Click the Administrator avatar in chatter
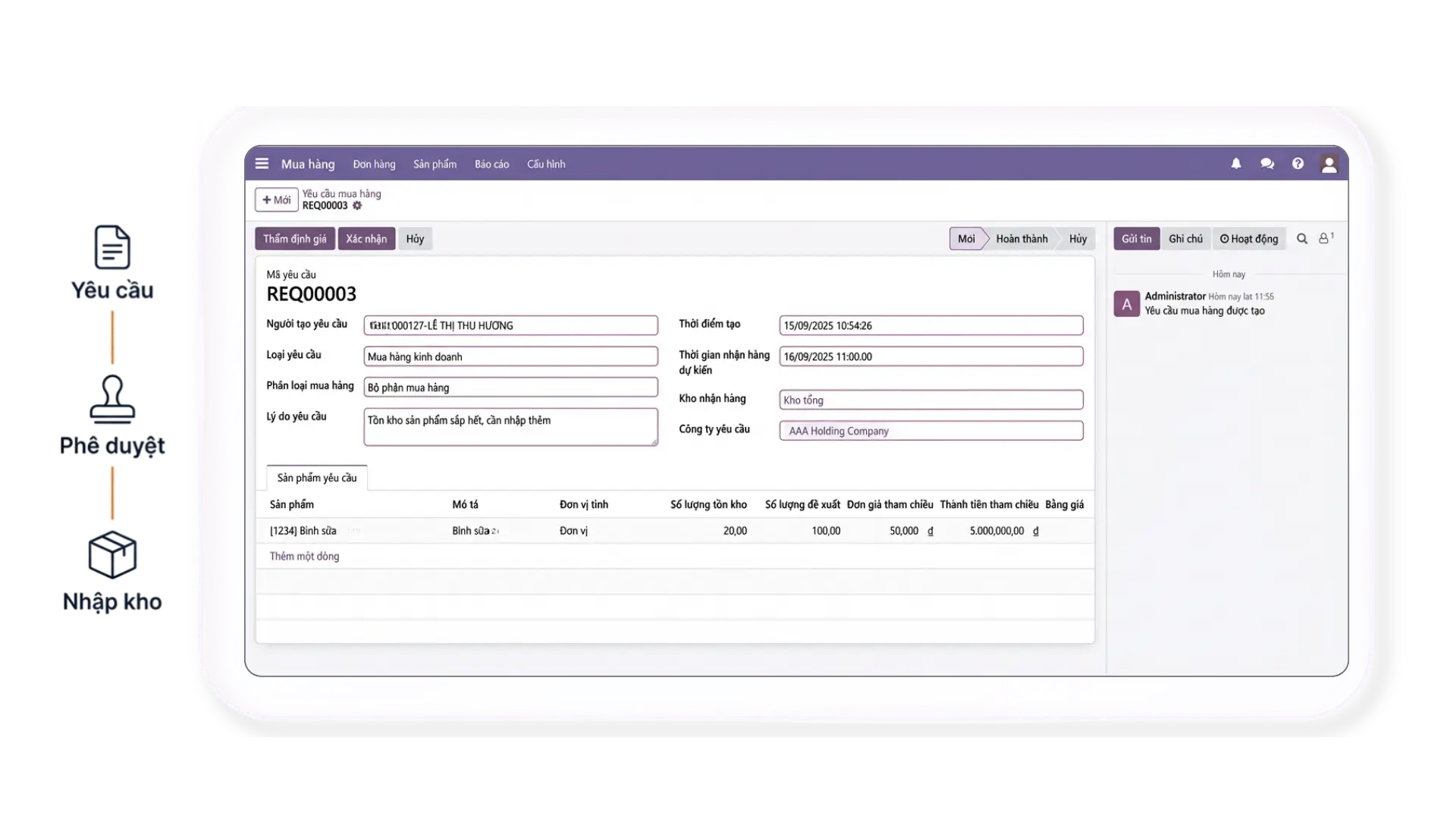This screenshot has height=819, width=1456. point(1126,304)
